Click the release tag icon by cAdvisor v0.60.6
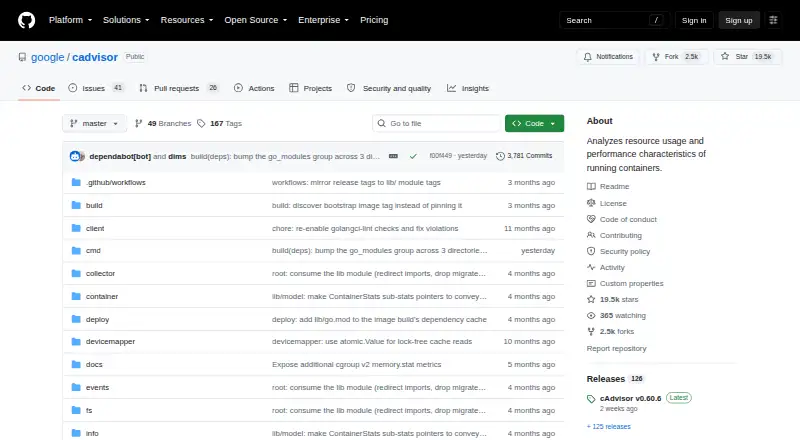Viewport: 800px width, 440px height. coord(591,399)
